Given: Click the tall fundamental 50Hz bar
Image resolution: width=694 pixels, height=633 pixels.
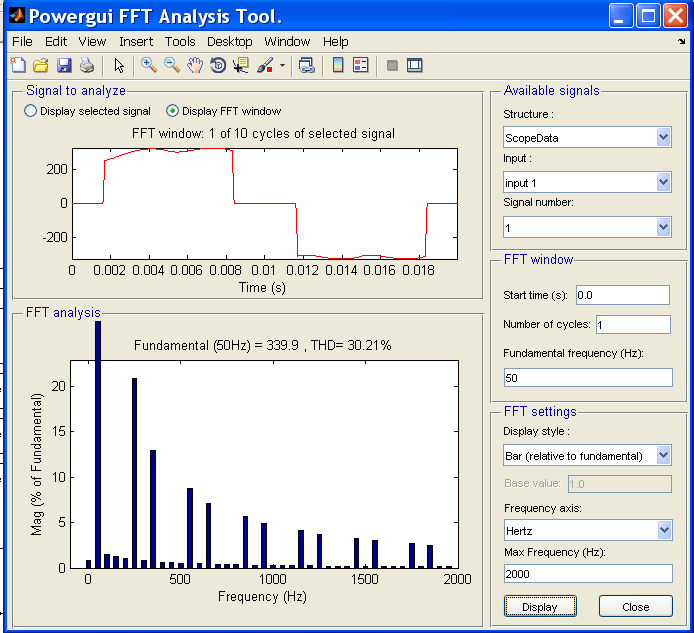Looking at the screenshot, I should [98, 444].
